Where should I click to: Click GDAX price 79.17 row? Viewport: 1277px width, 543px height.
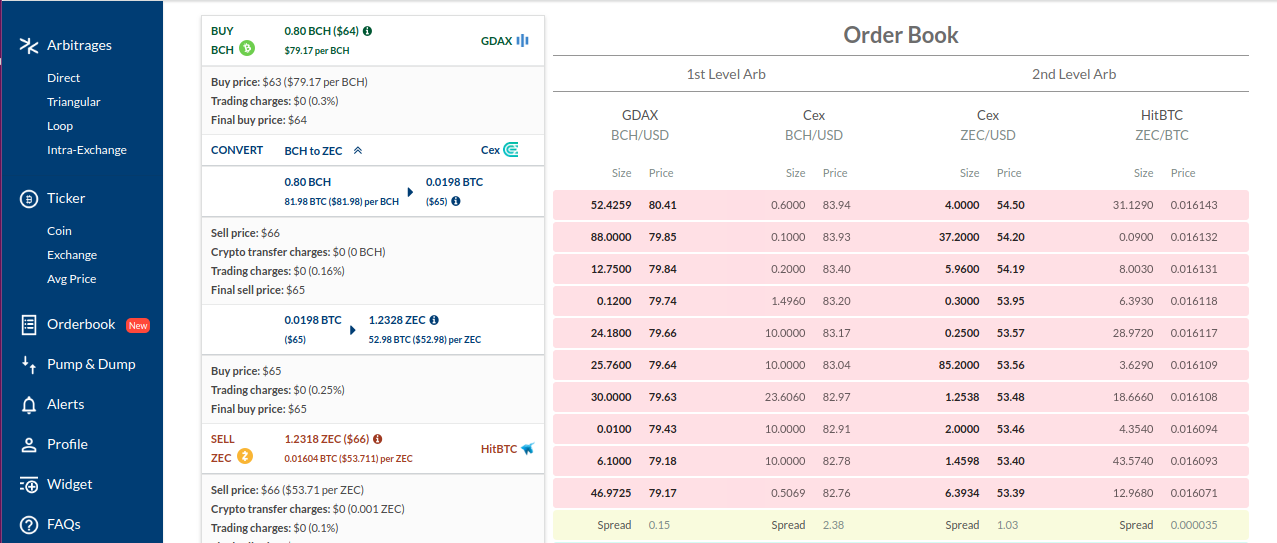(662, 493)
